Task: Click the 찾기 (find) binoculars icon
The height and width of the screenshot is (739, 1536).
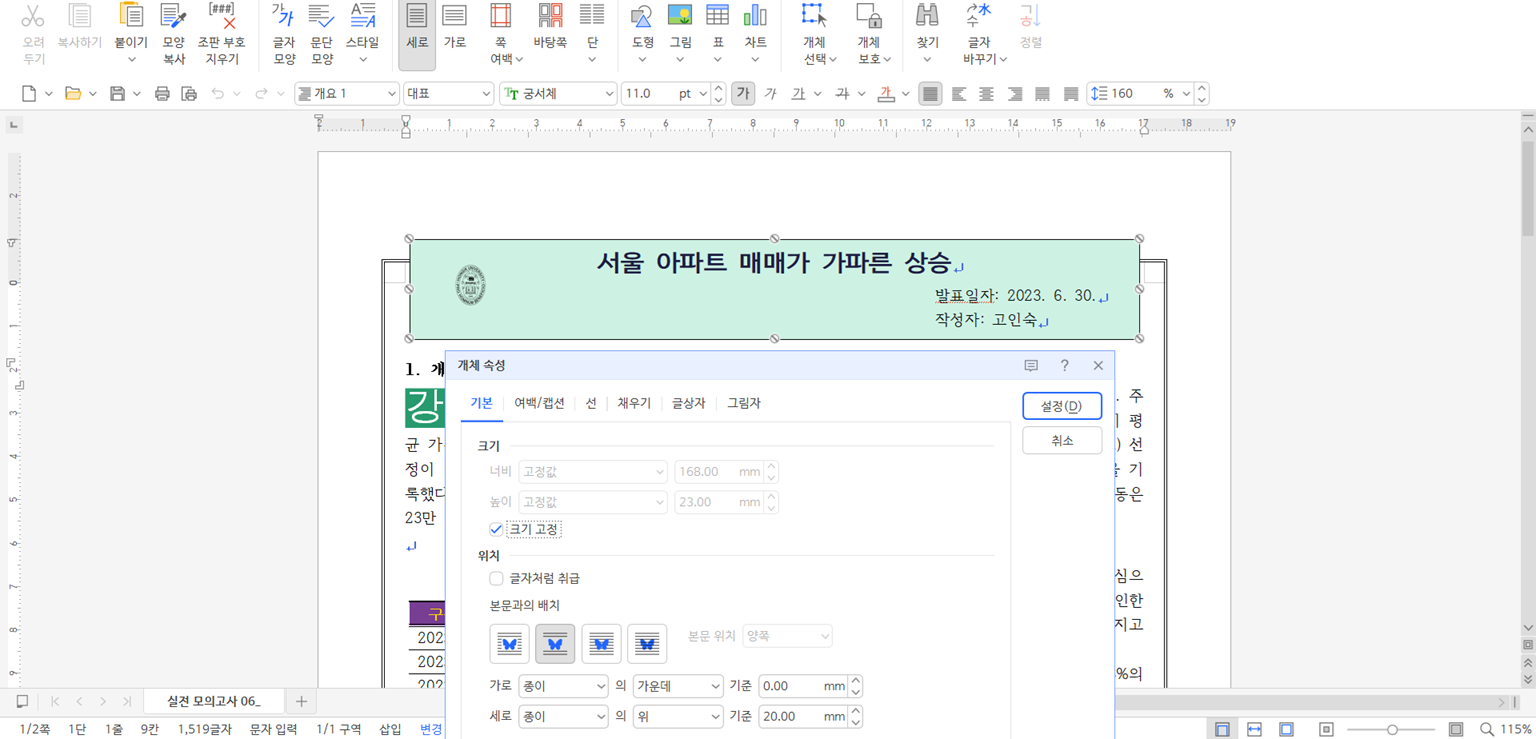Action: pos(927,17)
